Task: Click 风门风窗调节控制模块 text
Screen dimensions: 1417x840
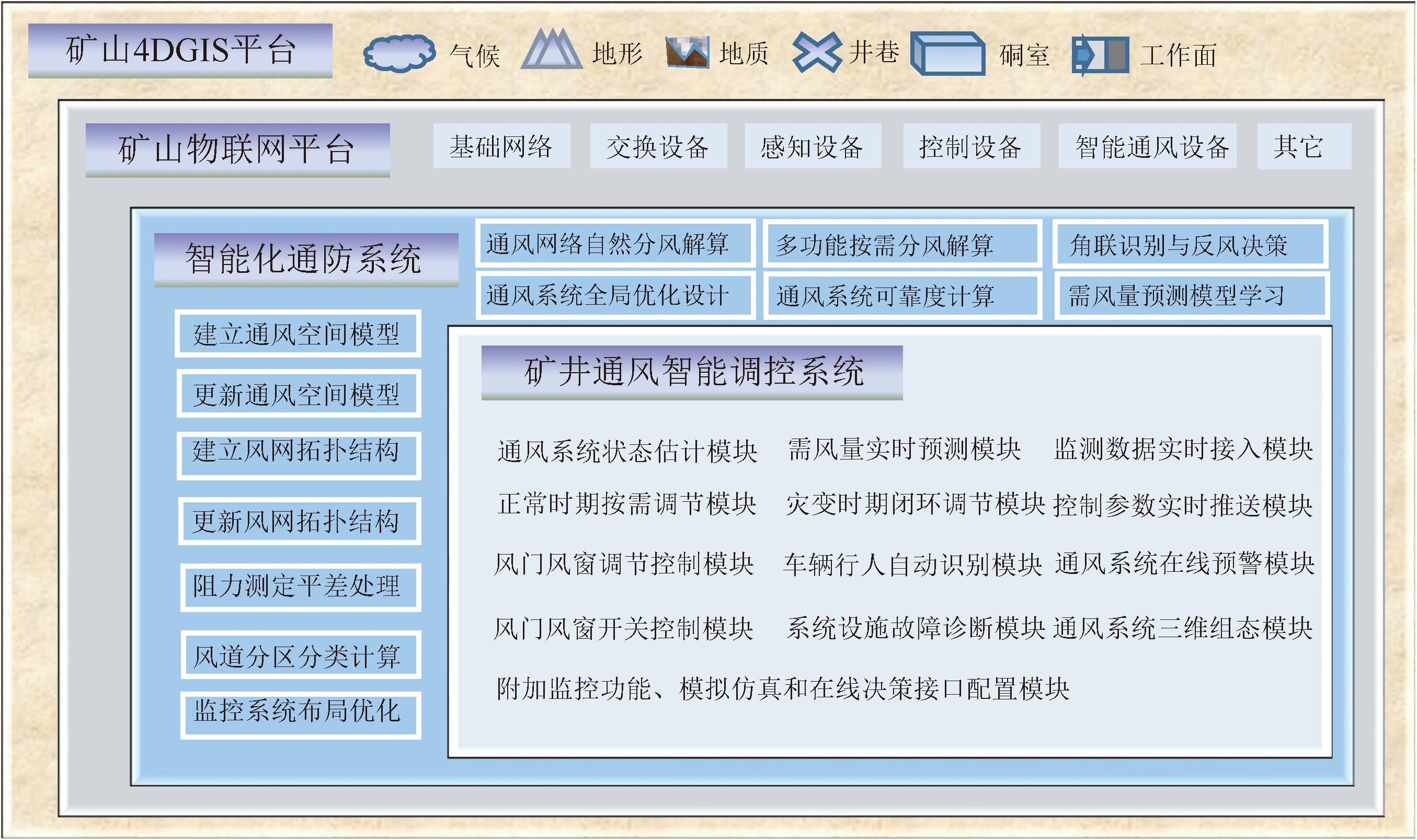Action: (x=624, y=564)
